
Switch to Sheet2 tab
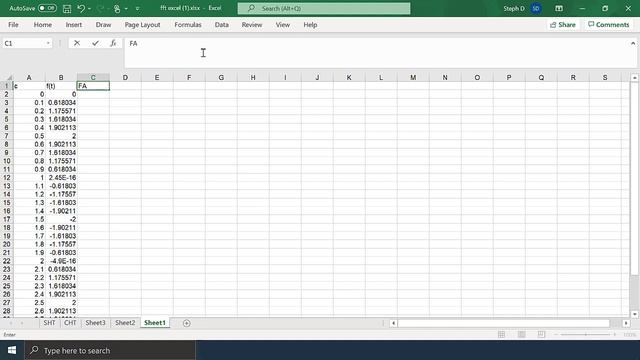point(125,323)
